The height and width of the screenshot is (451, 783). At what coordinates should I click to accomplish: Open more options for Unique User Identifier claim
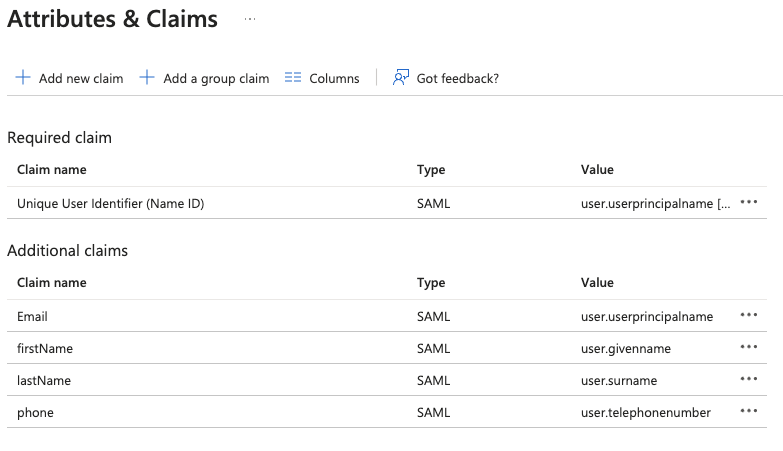749,202
